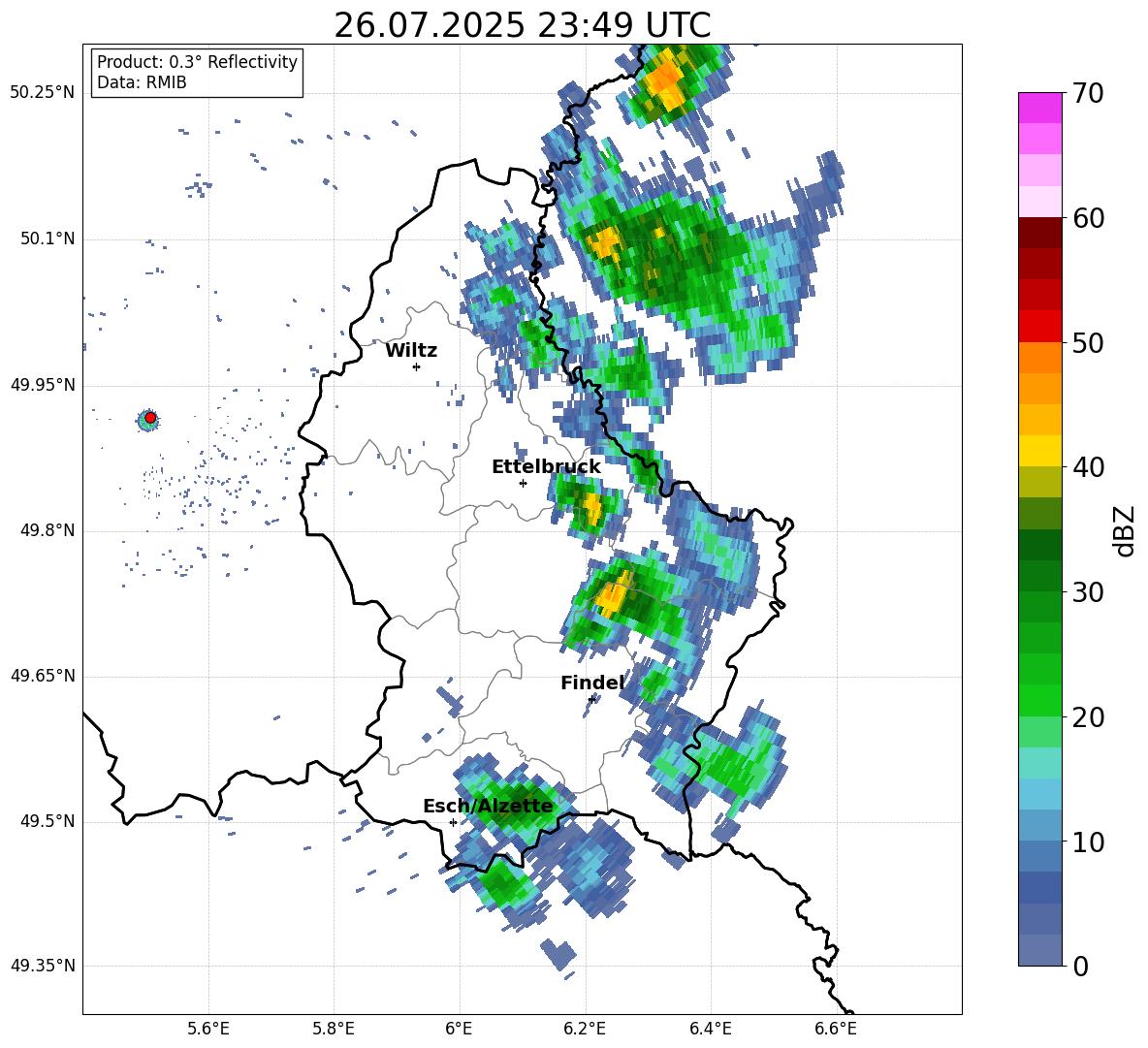This screenshot has height=1048, width=1148.
Task: Click the orange storm core near 50.25°N
Action: pos(667,81)
